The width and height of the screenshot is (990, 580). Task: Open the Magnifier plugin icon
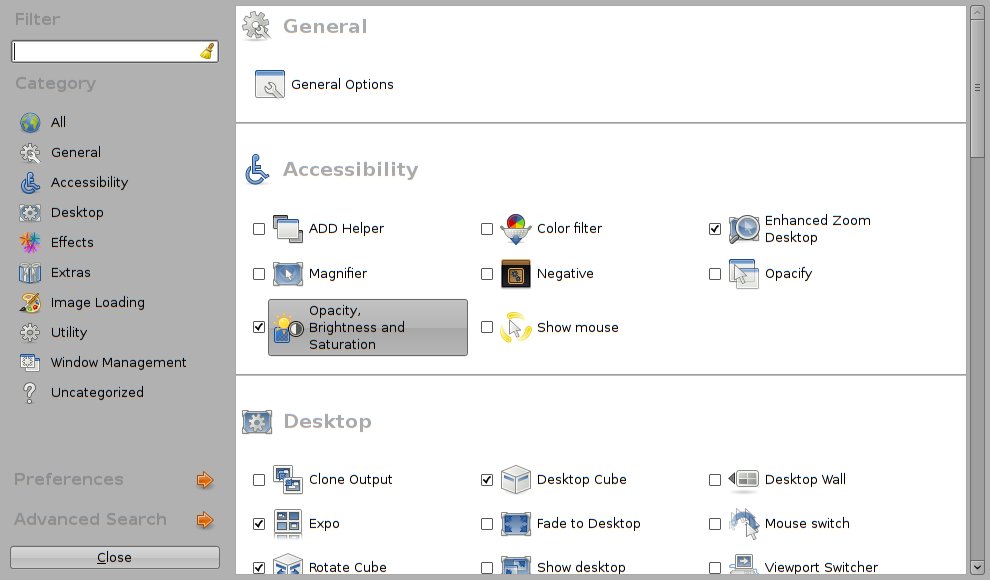(287, 274)
